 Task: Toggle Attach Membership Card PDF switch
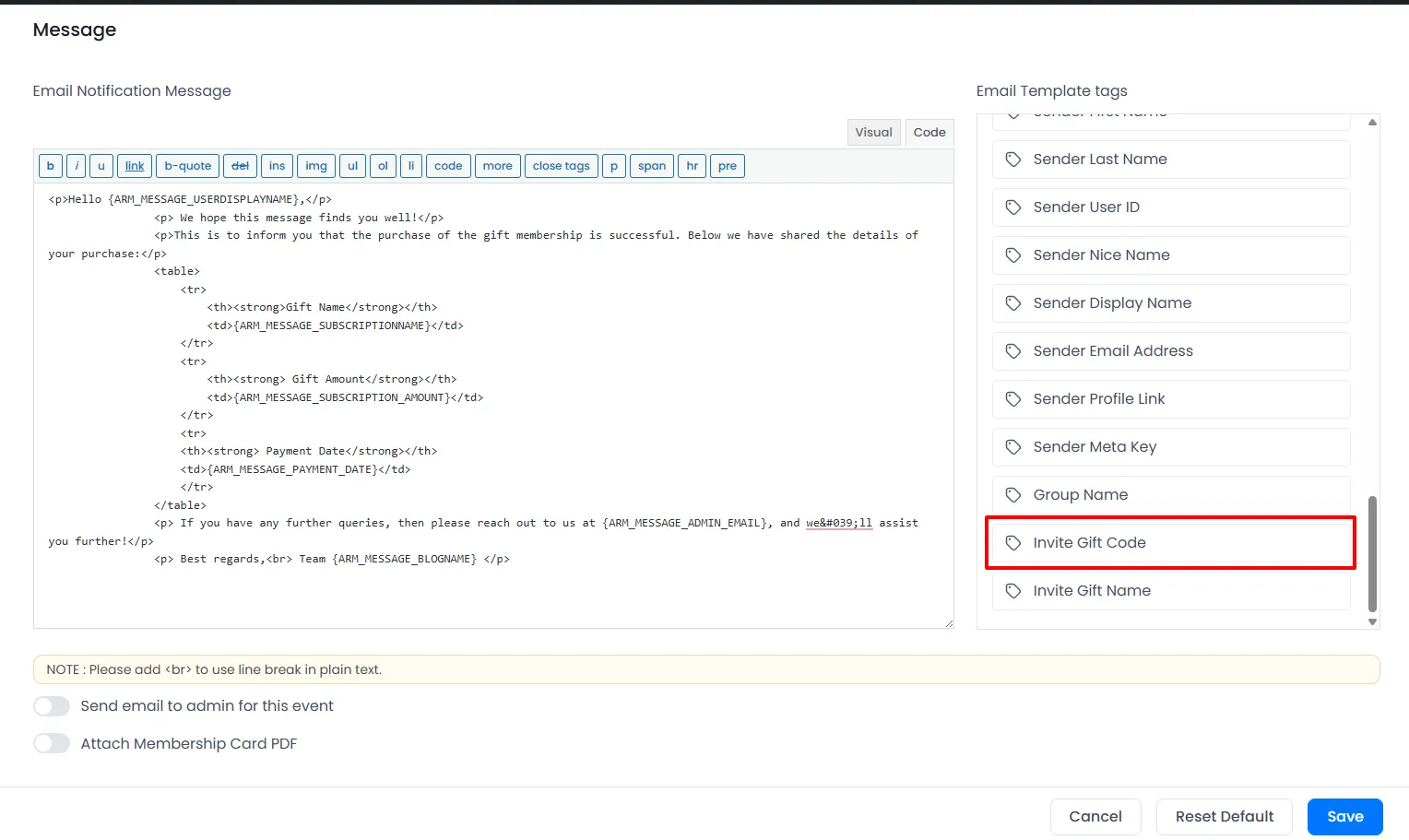[x=52, y=744]
